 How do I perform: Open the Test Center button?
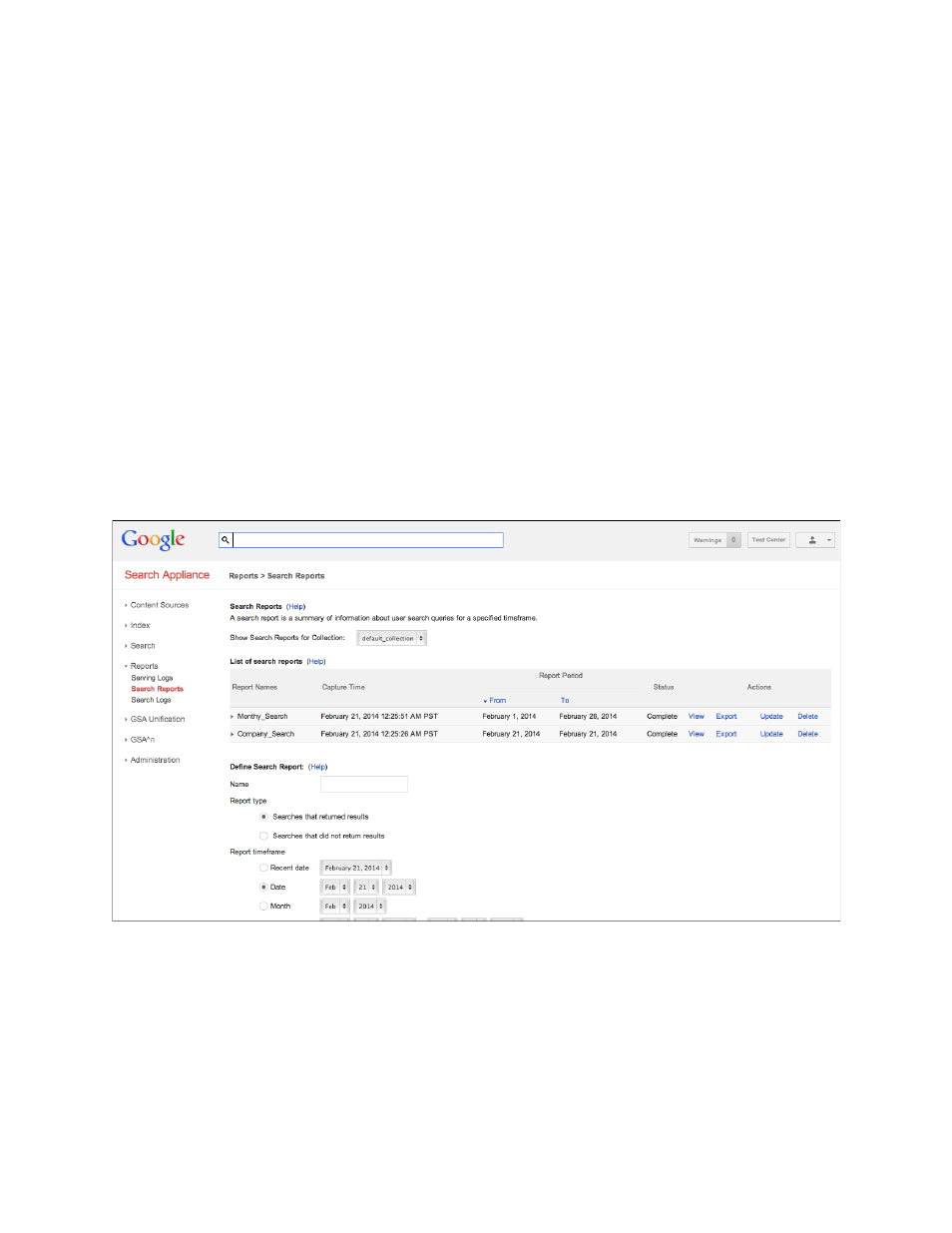(x=769, y=540)
